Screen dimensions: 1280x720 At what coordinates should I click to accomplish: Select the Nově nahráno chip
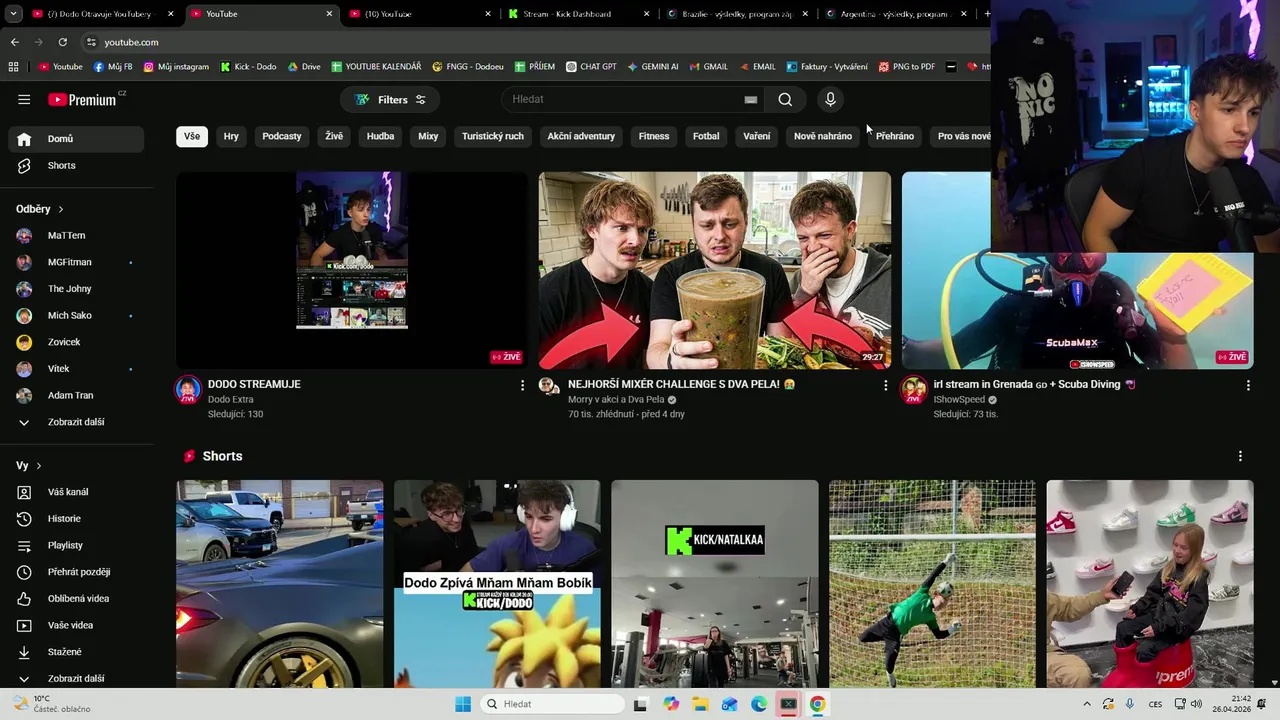pyautogui.click(x=823, y=136)
